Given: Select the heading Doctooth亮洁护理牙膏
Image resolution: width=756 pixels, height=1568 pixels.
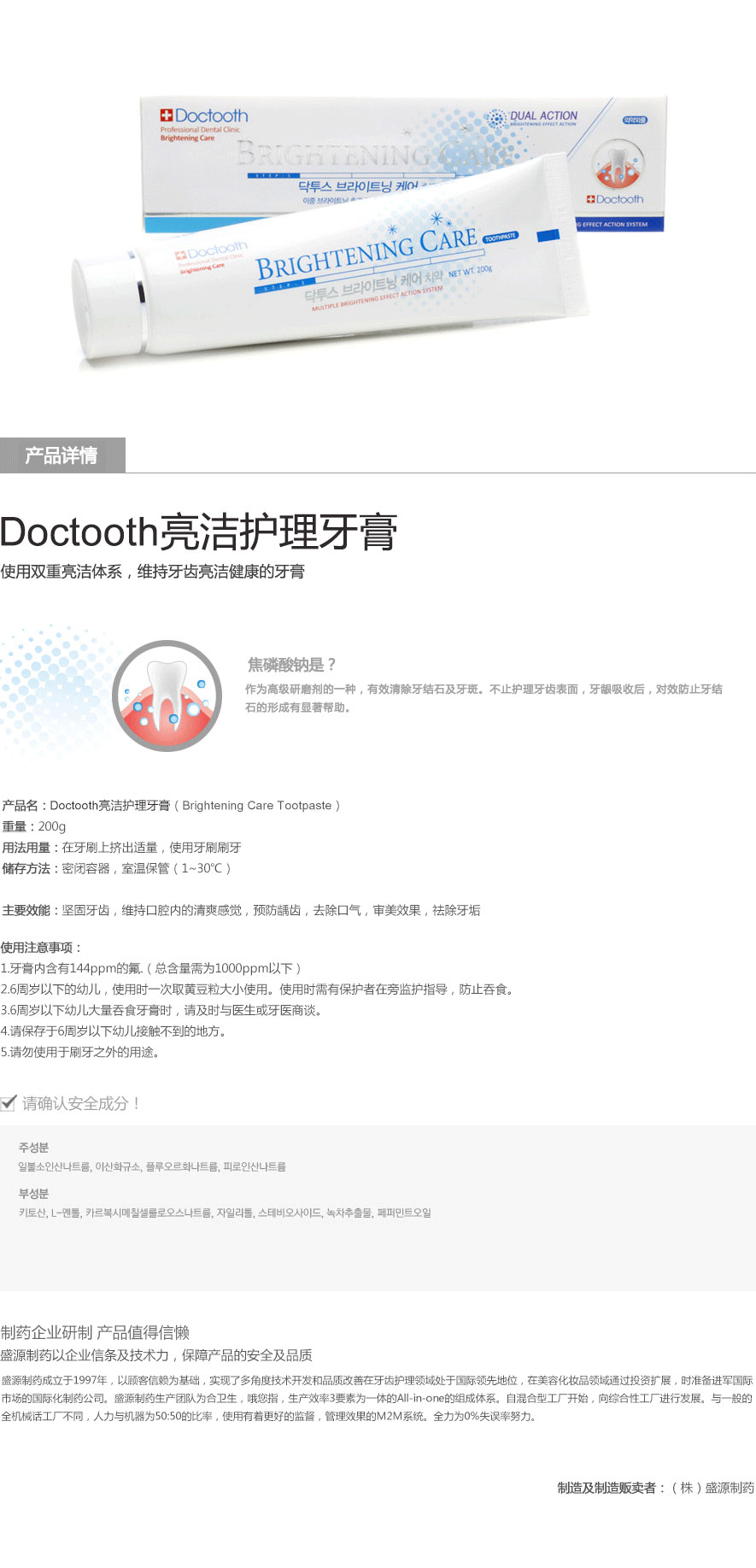Looking at the screenshot, I should [199, 531].
